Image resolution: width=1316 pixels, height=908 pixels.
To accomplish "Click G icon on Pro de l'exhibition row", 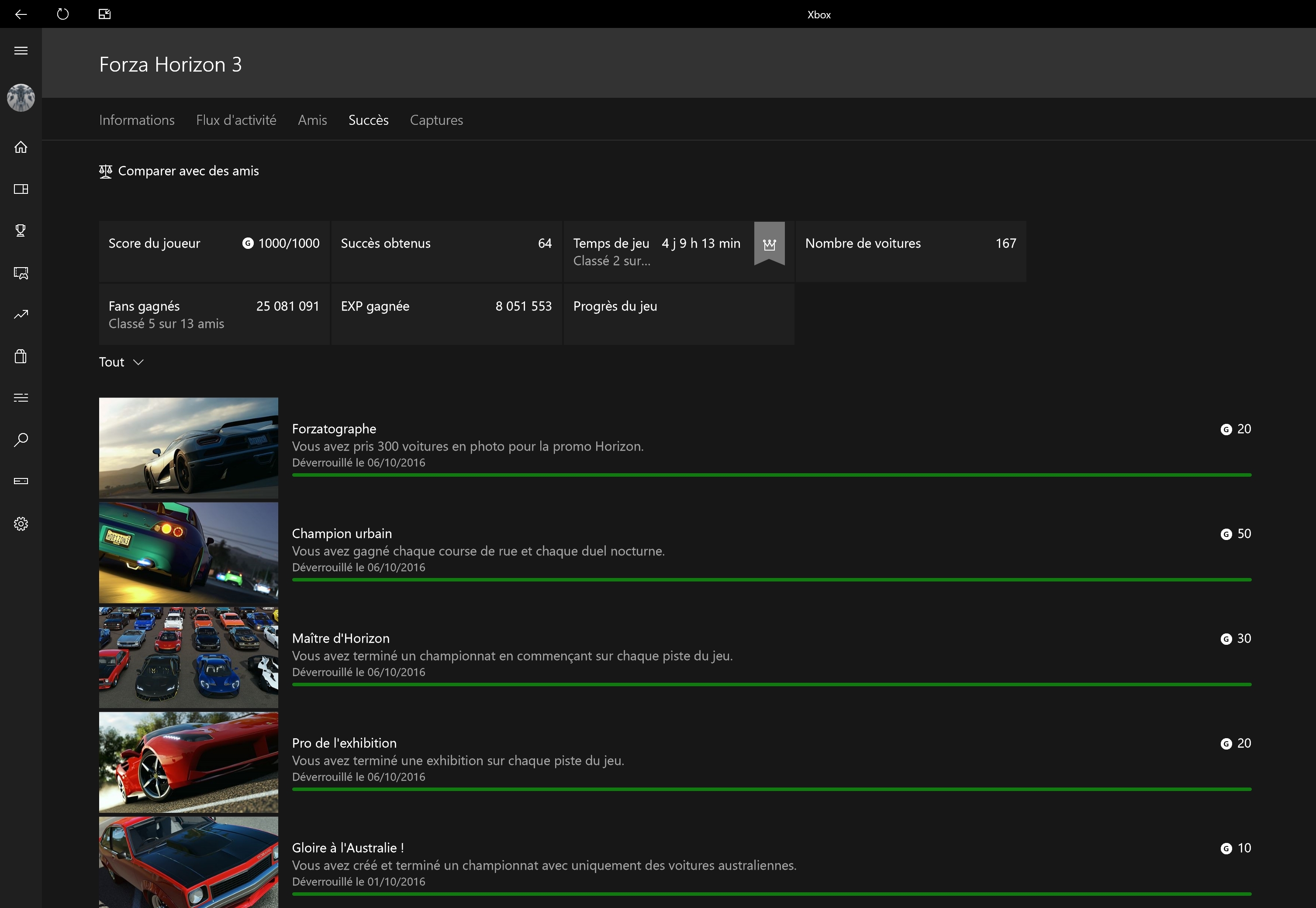I will click(1226, 743).
